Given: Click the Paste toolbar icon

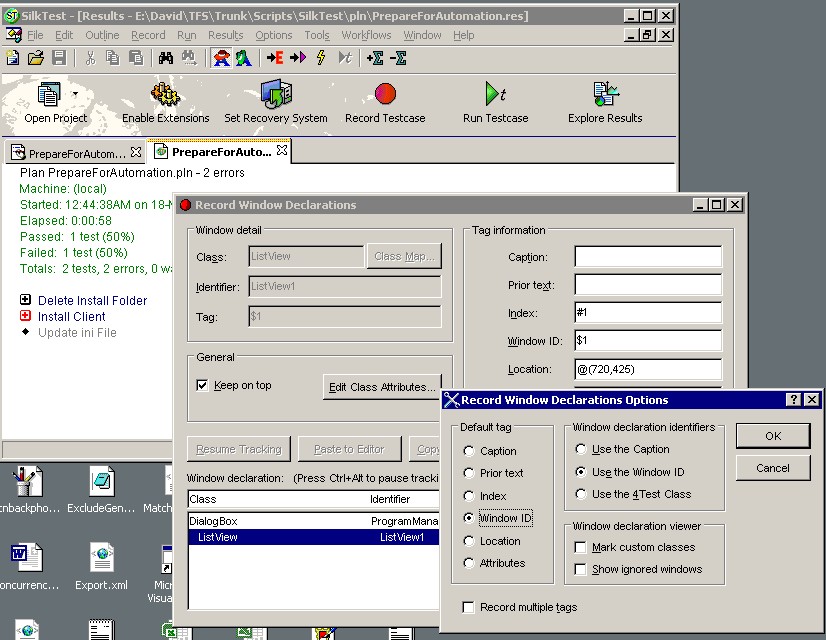Looking at the screenshot, I should [x=136, y=57].
